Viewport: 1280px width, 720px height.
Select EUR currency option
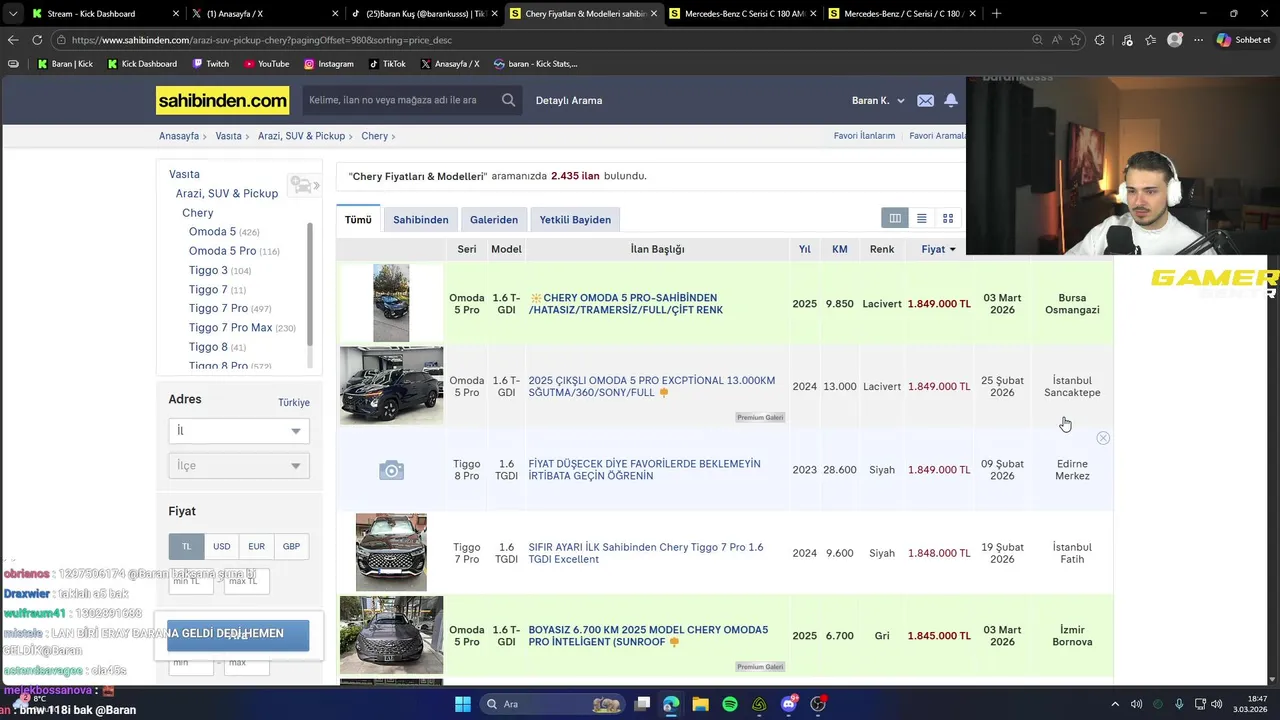point(256,546)
